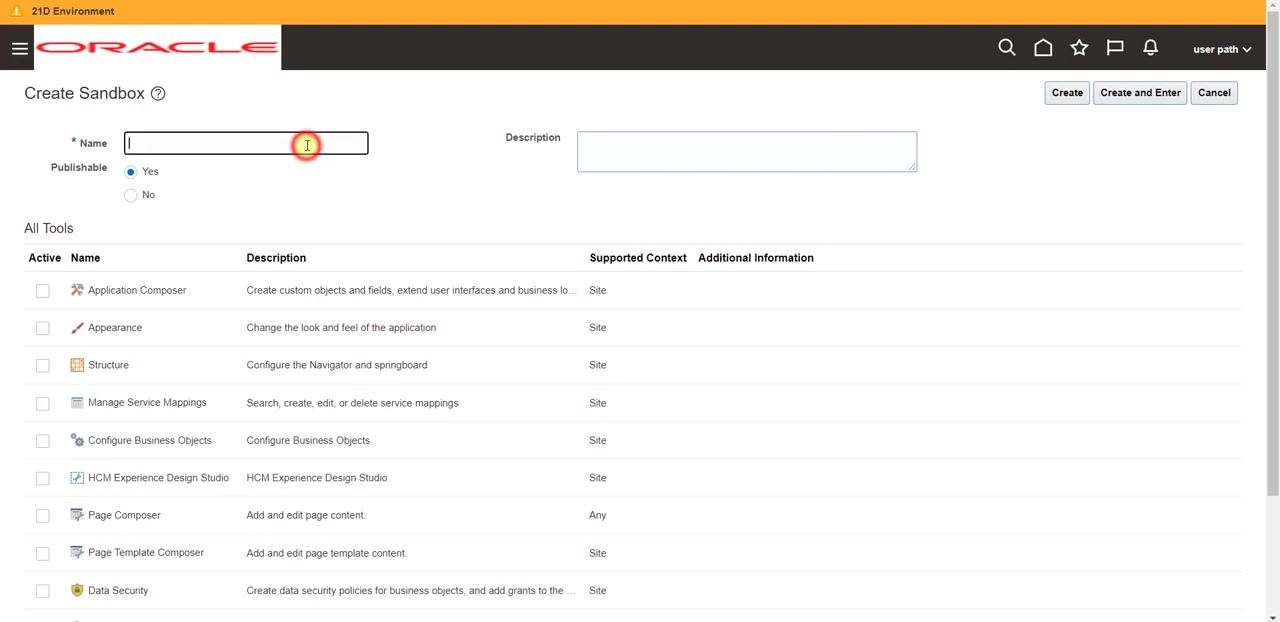Activate the Application Composer checkbox
Image resolution: width=1280 pixels, height=622 pixels.
42,291
